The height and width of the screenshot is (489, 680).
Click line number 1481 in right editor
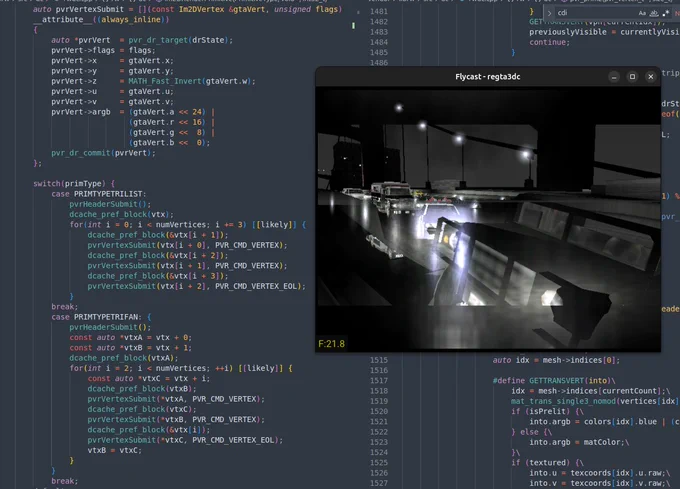(x=379, y=11)
